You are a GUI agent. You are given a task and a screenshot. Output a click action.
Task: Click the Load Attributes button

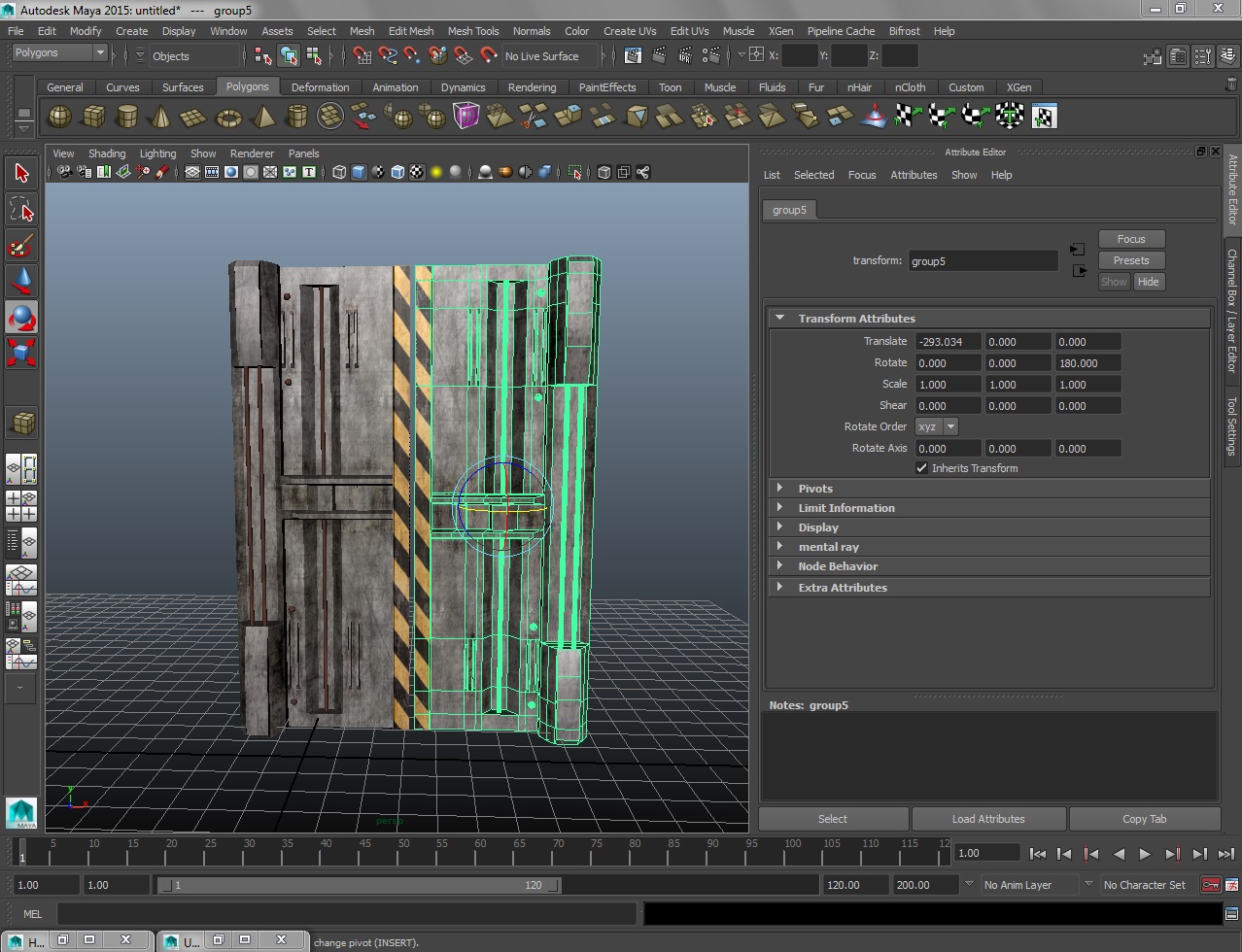pos(988,818)
